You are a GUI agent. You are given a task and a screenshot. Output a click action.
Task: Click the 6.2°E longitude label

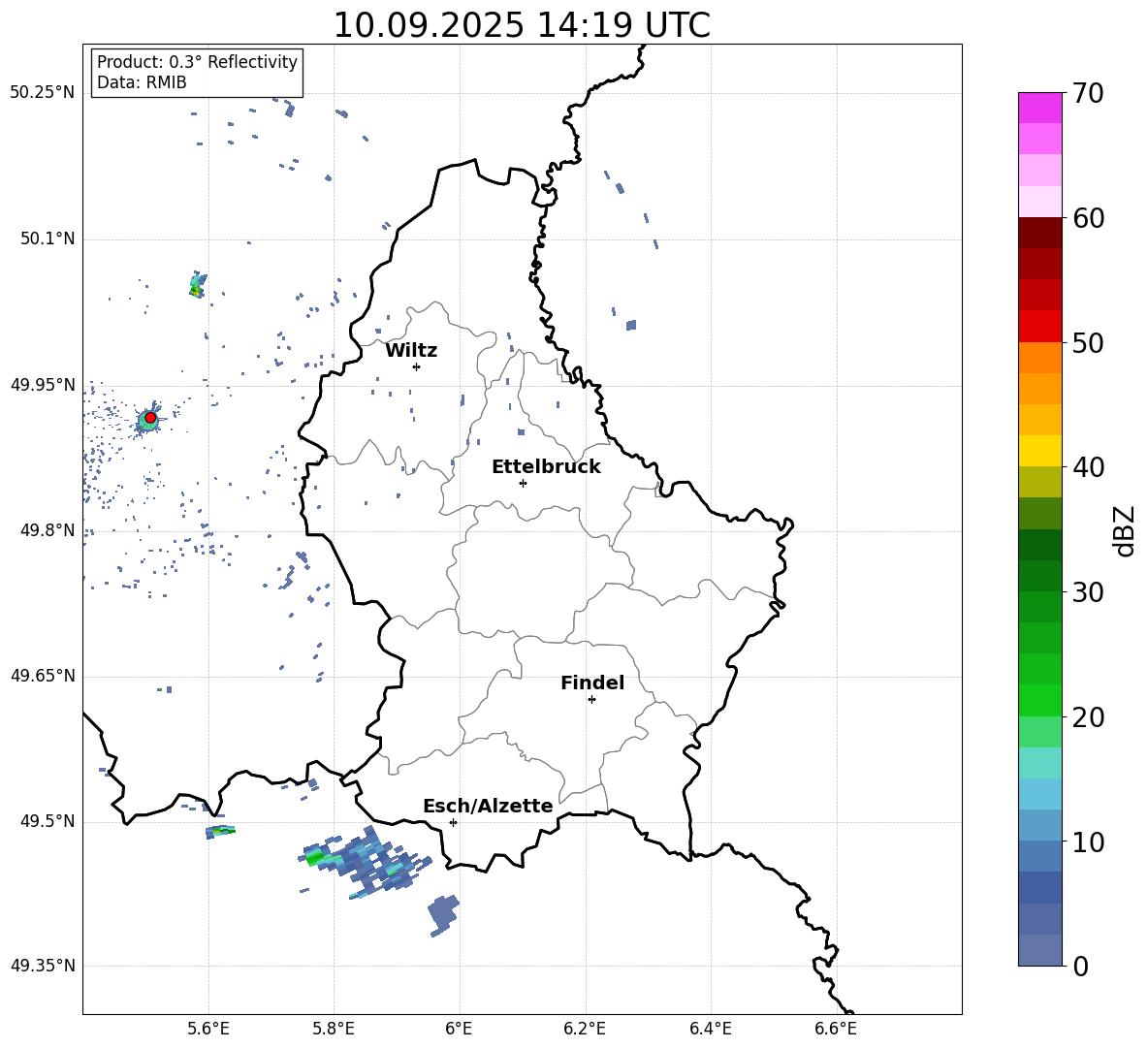tap(585, 1029)
